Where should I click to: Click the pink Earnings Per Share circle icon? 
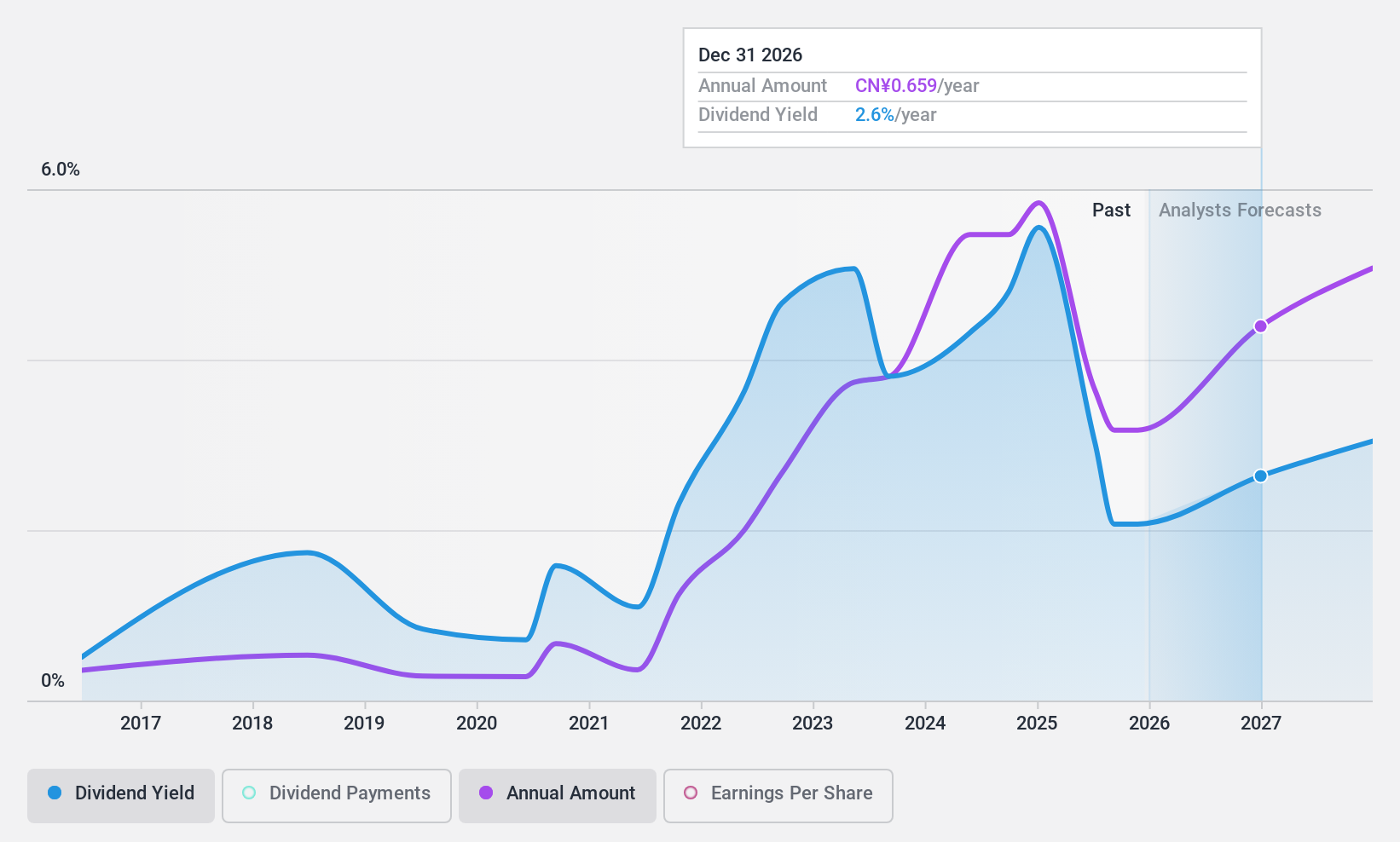[x=690, y=793]
